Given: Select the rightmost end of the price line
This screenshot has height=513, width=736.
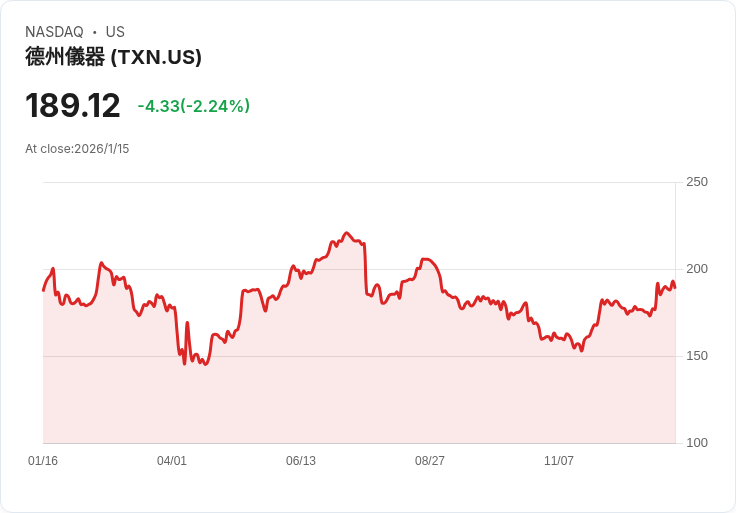Looking at the screenshot, I should pos(675,288).
